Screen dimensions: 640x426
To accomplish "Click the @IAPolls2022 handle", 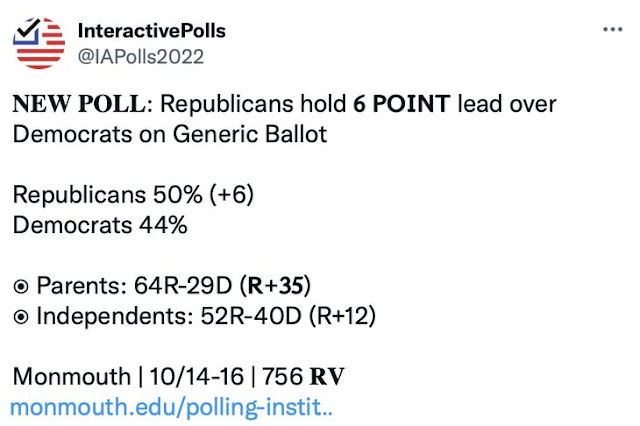I will point(140,56).
